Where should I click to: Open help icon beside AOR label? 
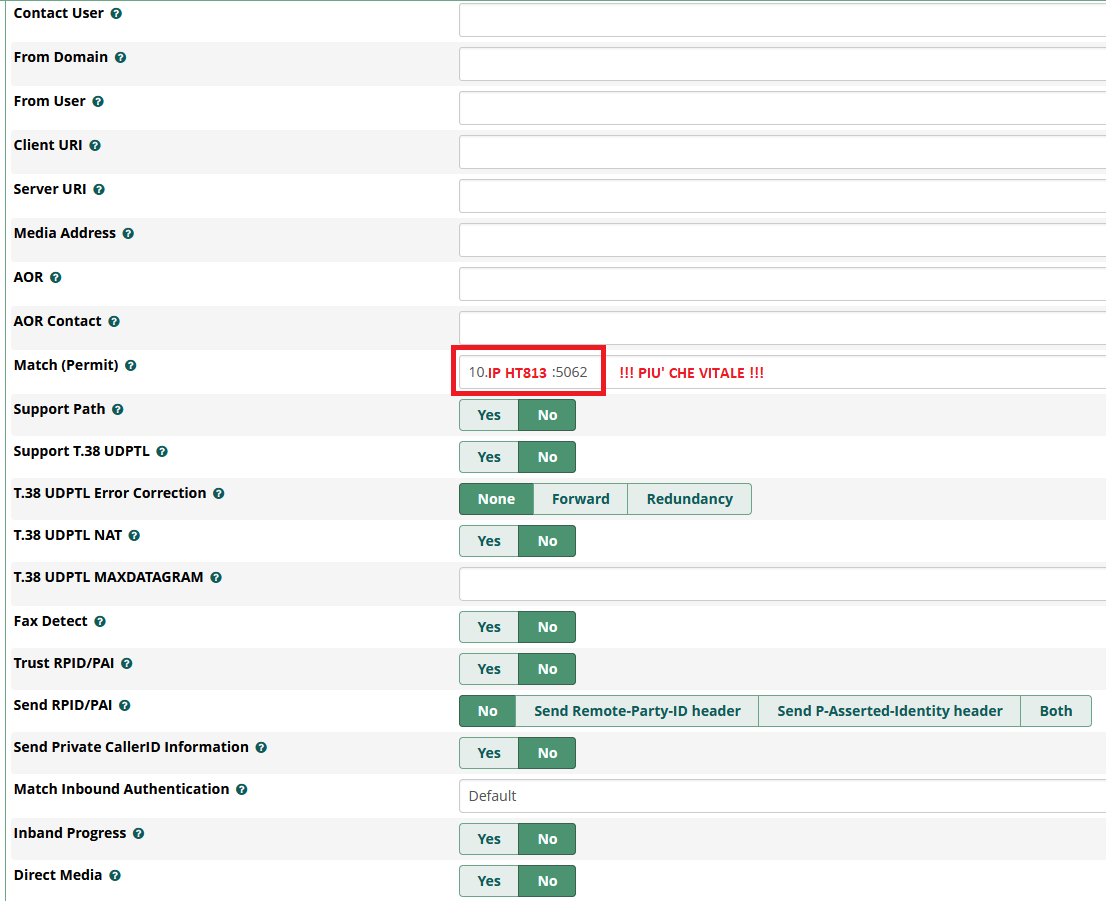tap(56, 278)
